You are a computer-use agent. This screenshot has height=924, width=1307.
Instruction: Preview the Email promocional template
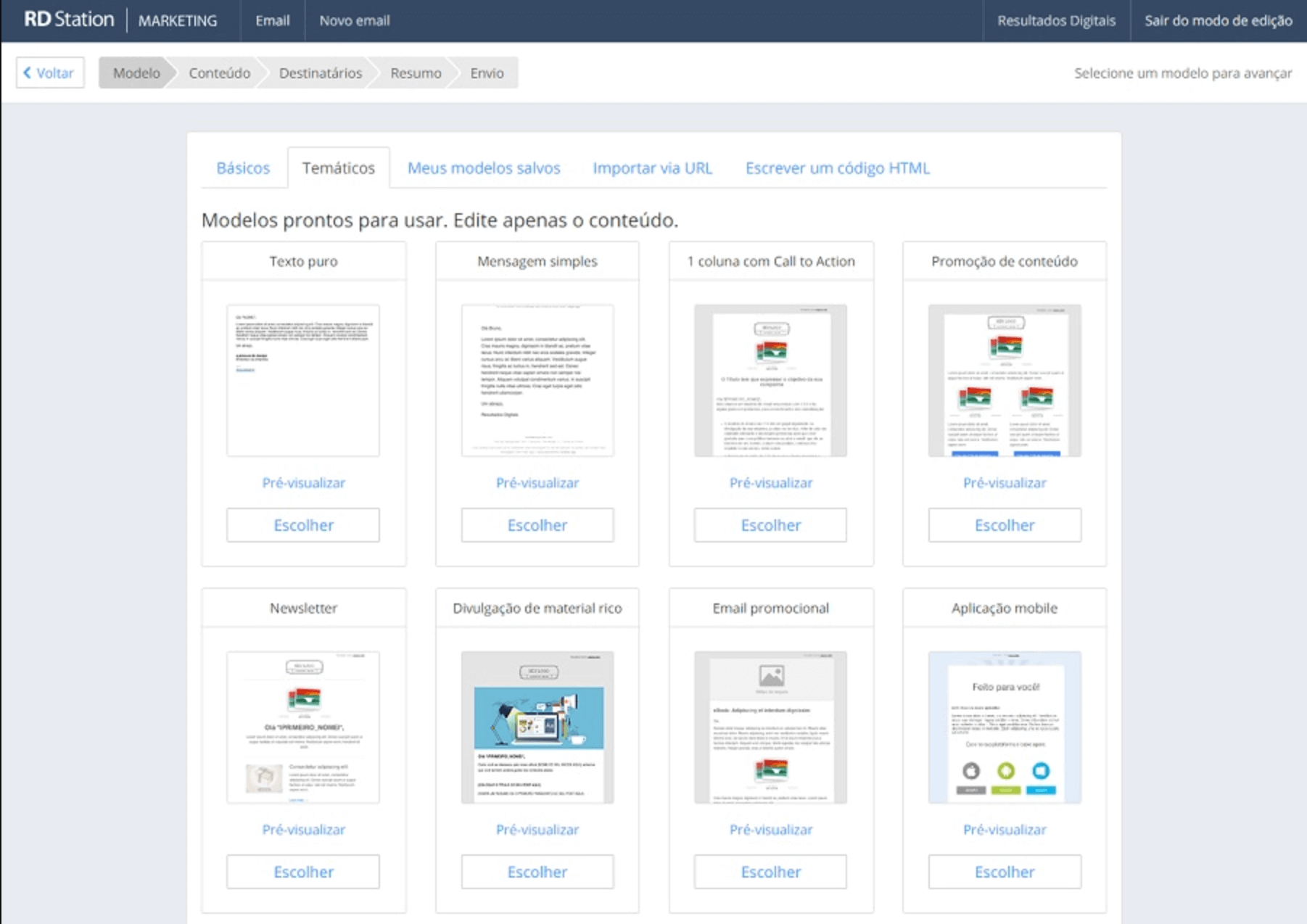point(770,830)
